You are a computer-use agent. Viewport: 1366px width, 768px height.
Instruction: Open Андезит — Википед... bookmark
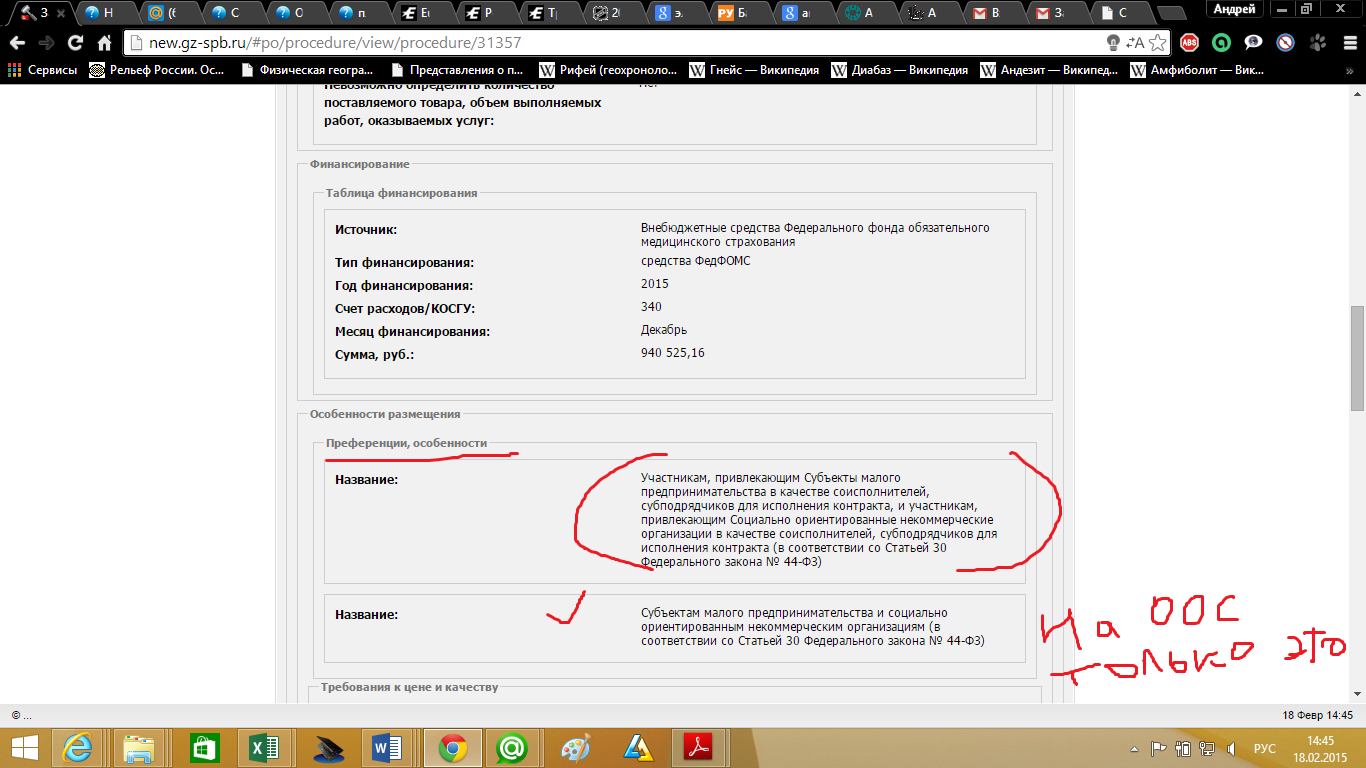coord(1050,70)
